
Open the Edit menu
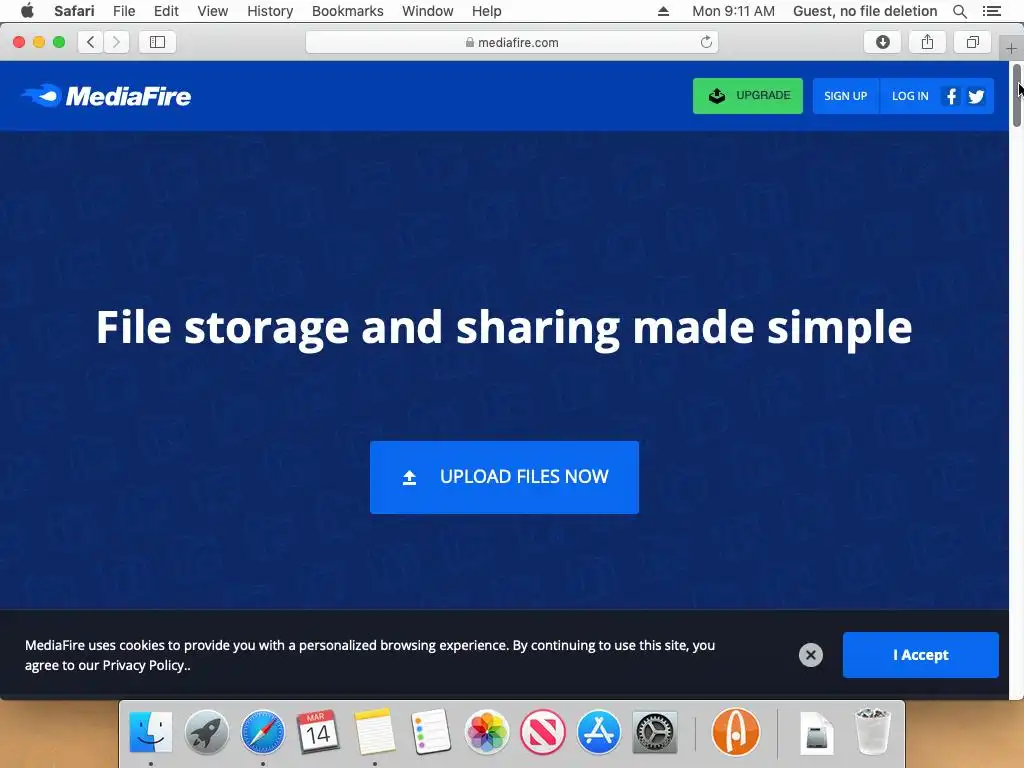coord(166,11)
